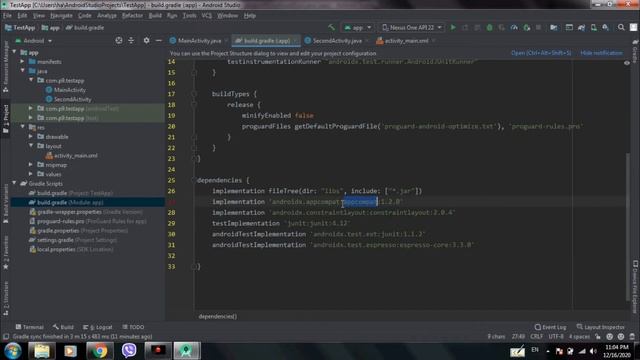Click the Make Project hammer icon
Image resolution: width=640 pixels, height=360 pixels.
[331, 27]
